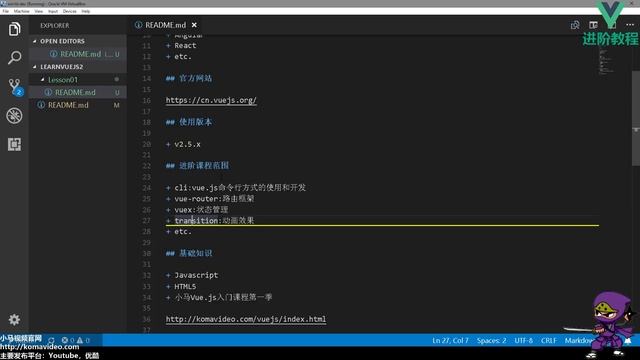The height and width of the screenshot is (360, 640).
Task: Open the Explorer view in activity bar
Action: click(14, 29)
